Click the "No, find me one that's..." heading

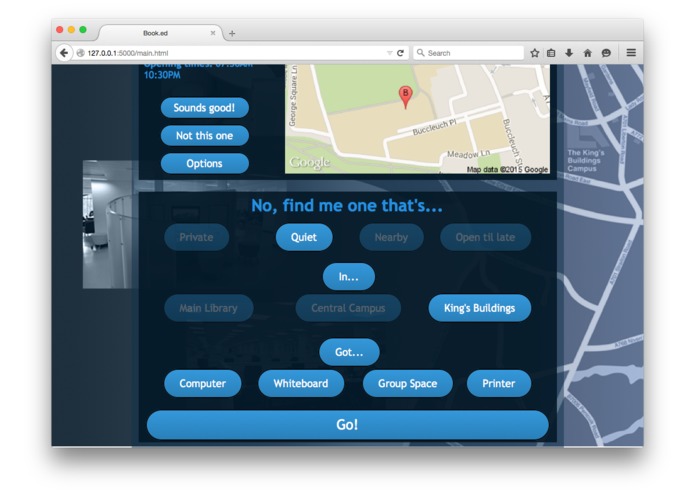point(347,206)
